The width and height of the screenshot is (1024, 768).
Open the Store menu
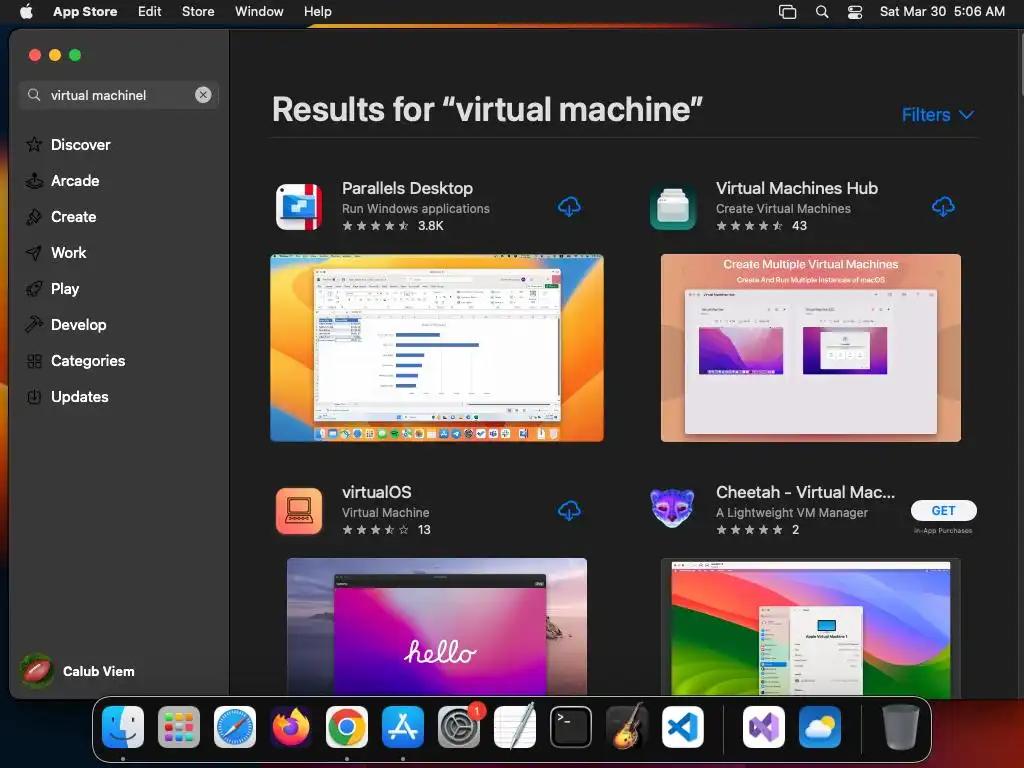(198, 12)
